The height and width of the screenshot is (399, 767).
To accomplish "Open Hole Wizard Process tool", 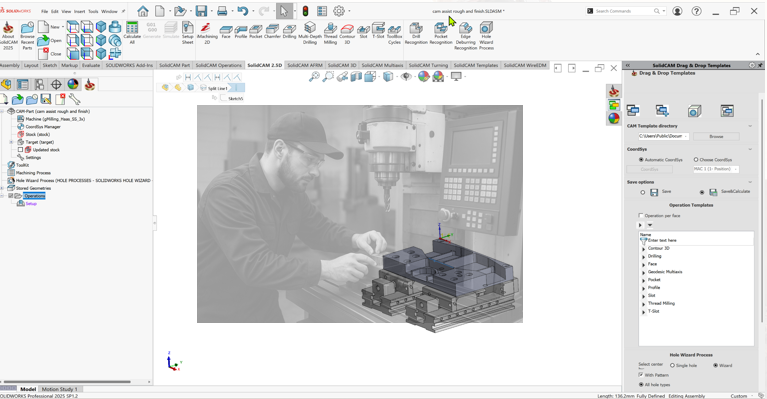I will [486, 36].
